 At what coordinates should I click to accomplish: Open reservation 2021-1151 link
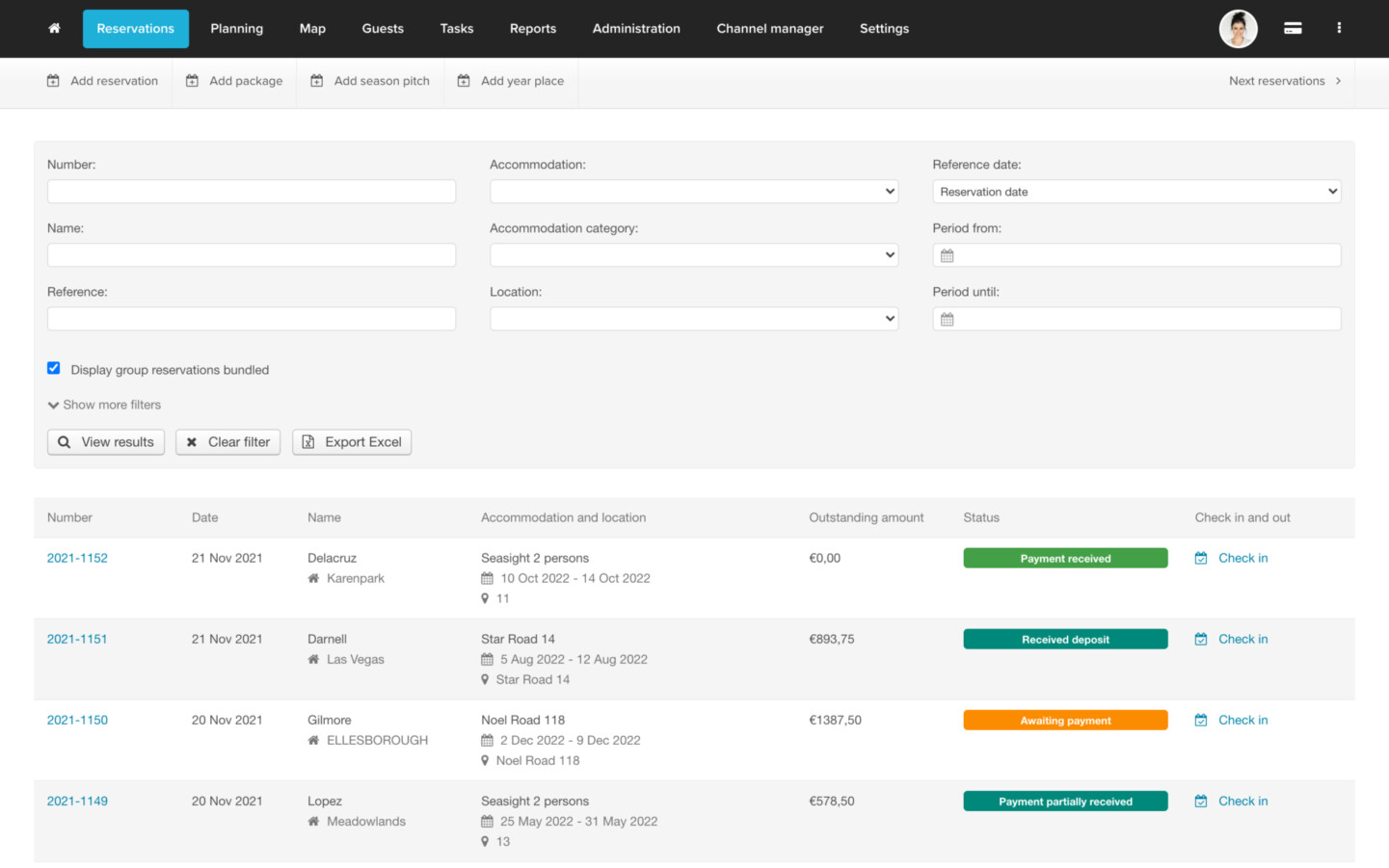click(x=77, y=639)
